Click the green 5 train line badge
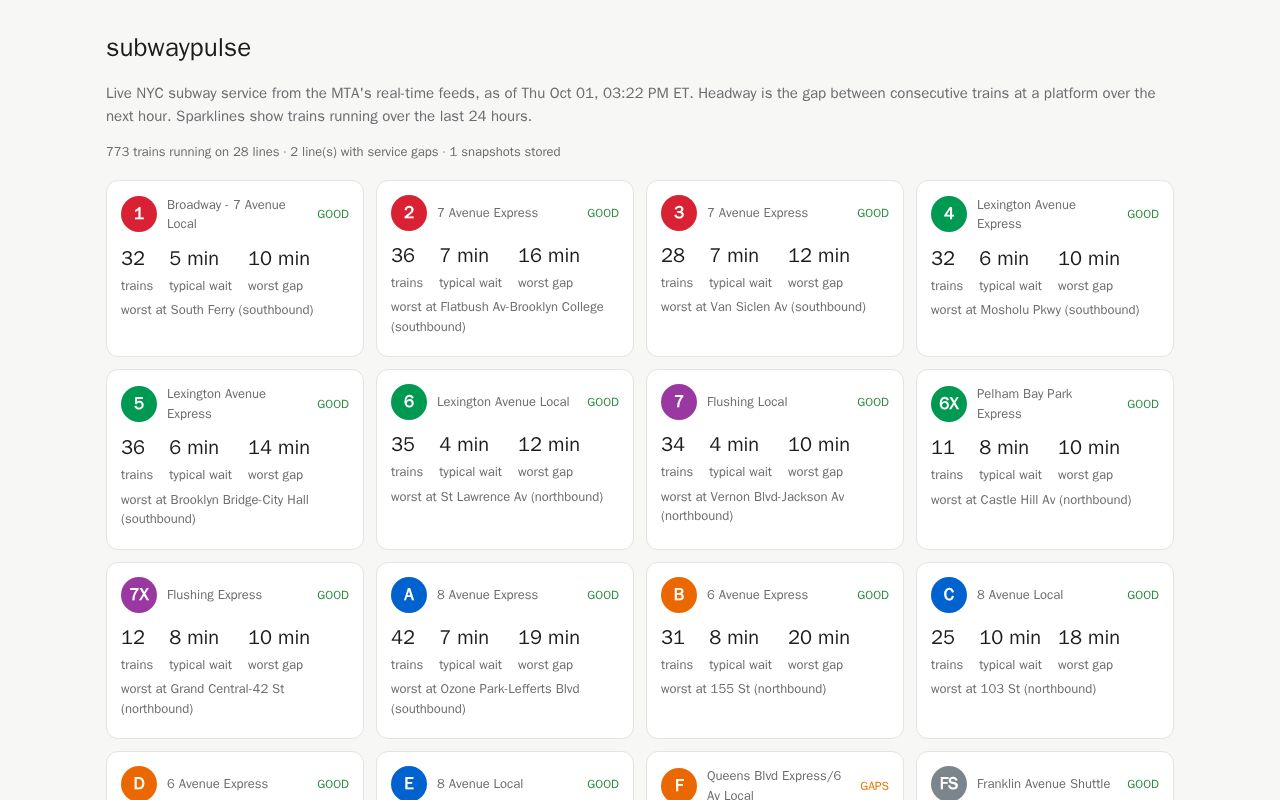The image size is (1280, 800). 139,404
